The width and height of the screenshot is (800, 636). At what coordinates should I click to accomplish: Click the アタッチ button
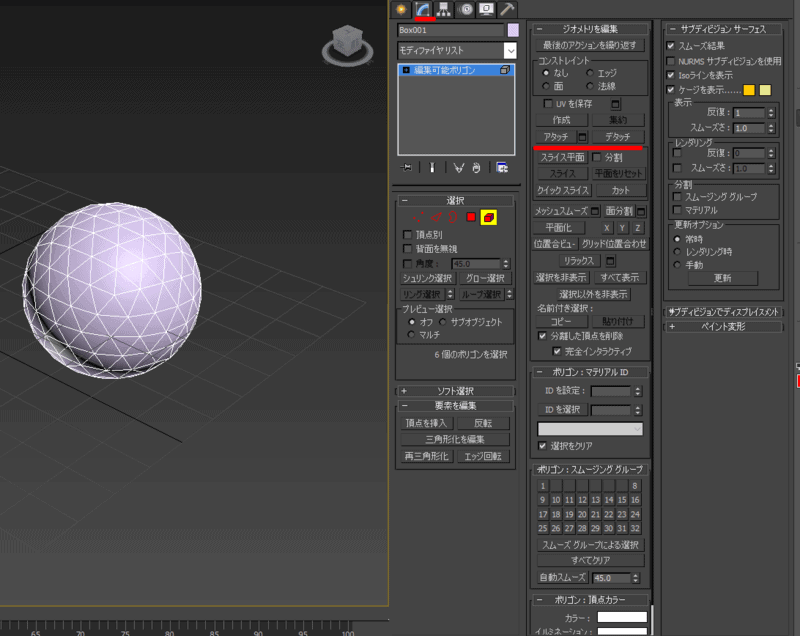pyautogui.click(x=556, y=136)
